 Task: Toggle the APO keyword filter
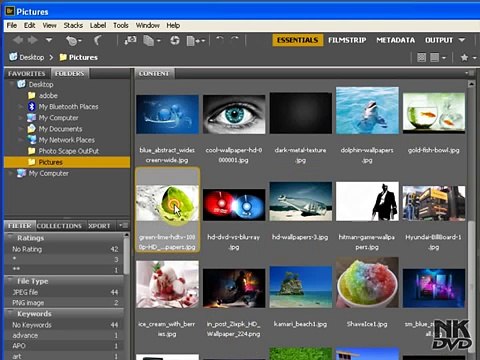(64, 346)
